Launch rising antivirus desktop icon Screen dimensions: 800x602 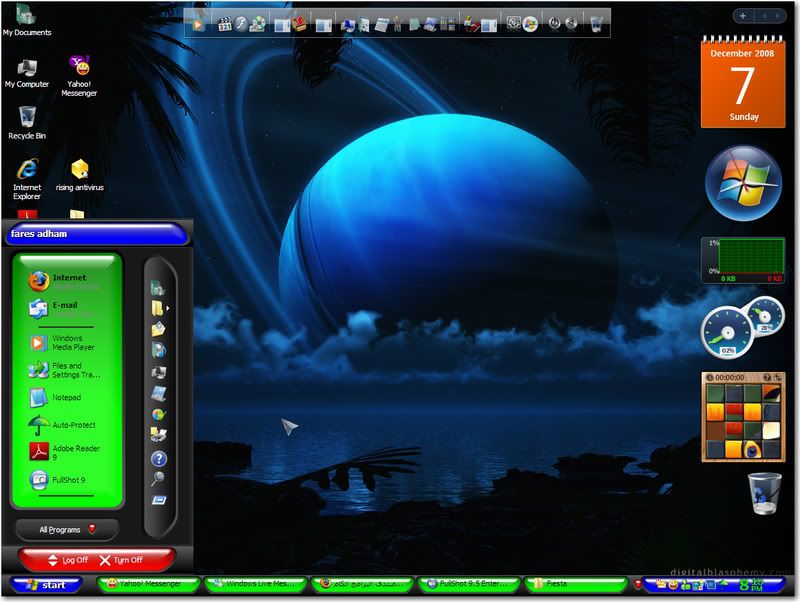click(80, 170)
